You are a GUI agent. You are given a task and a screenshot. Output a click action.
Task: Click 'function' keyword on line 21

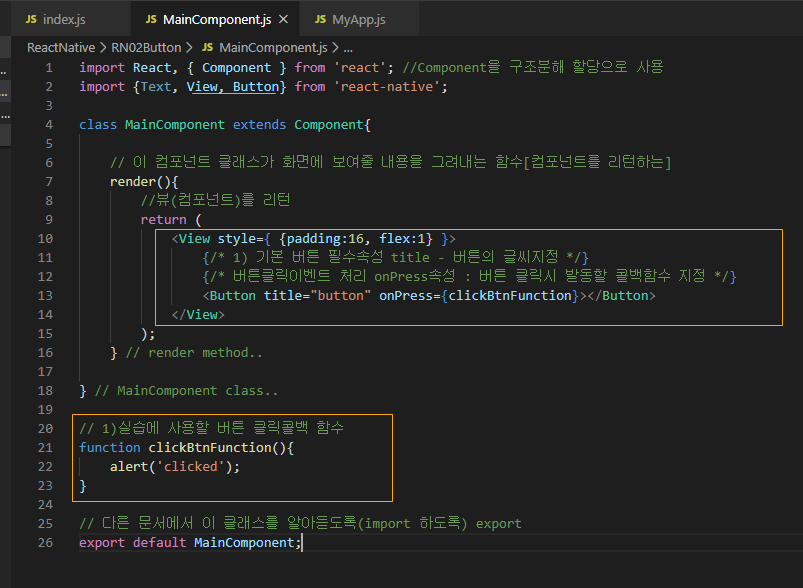110,448
